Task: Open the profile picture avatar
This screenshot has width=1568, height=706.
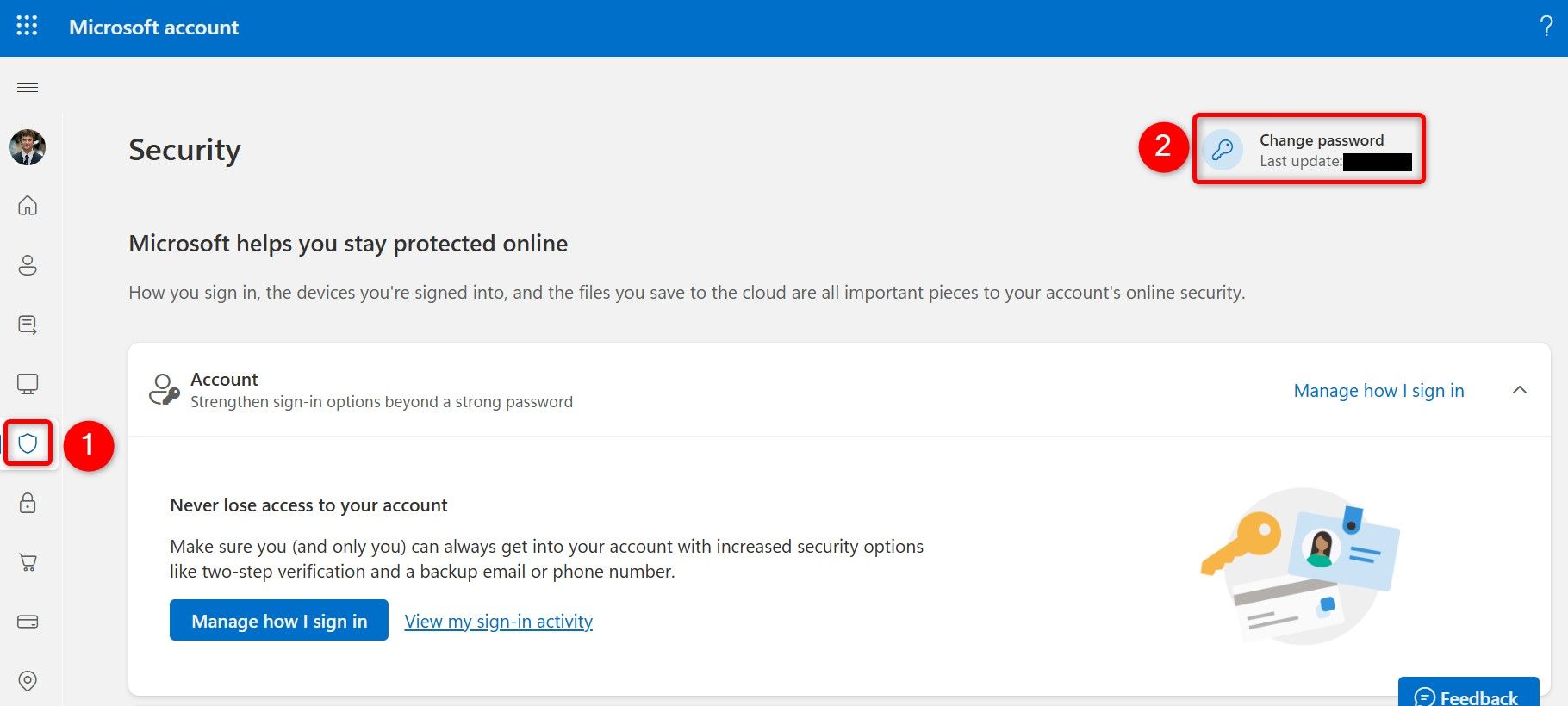Action: coord(28,147)
